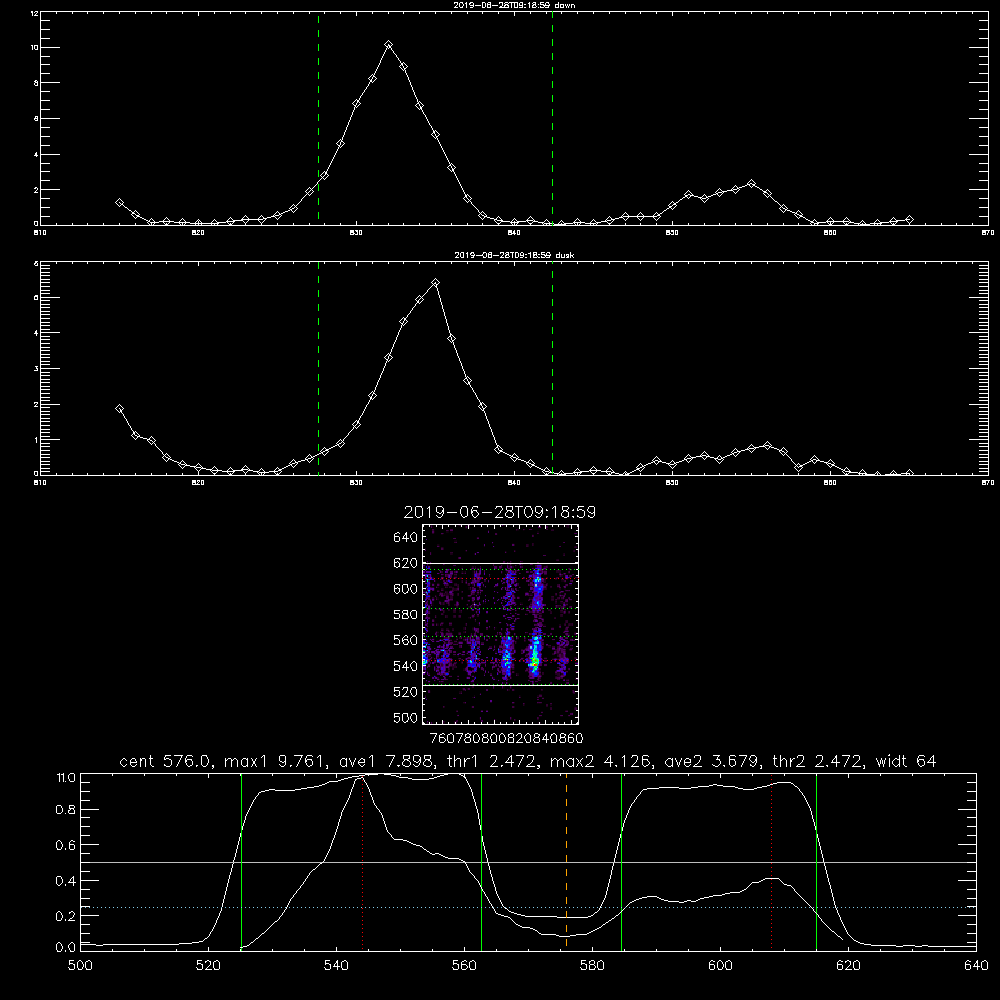Click bottom plot x-axis label 580
The height and width of the screenshot is (1000, 1000).
pyautogui.click(x=592, y=966)
